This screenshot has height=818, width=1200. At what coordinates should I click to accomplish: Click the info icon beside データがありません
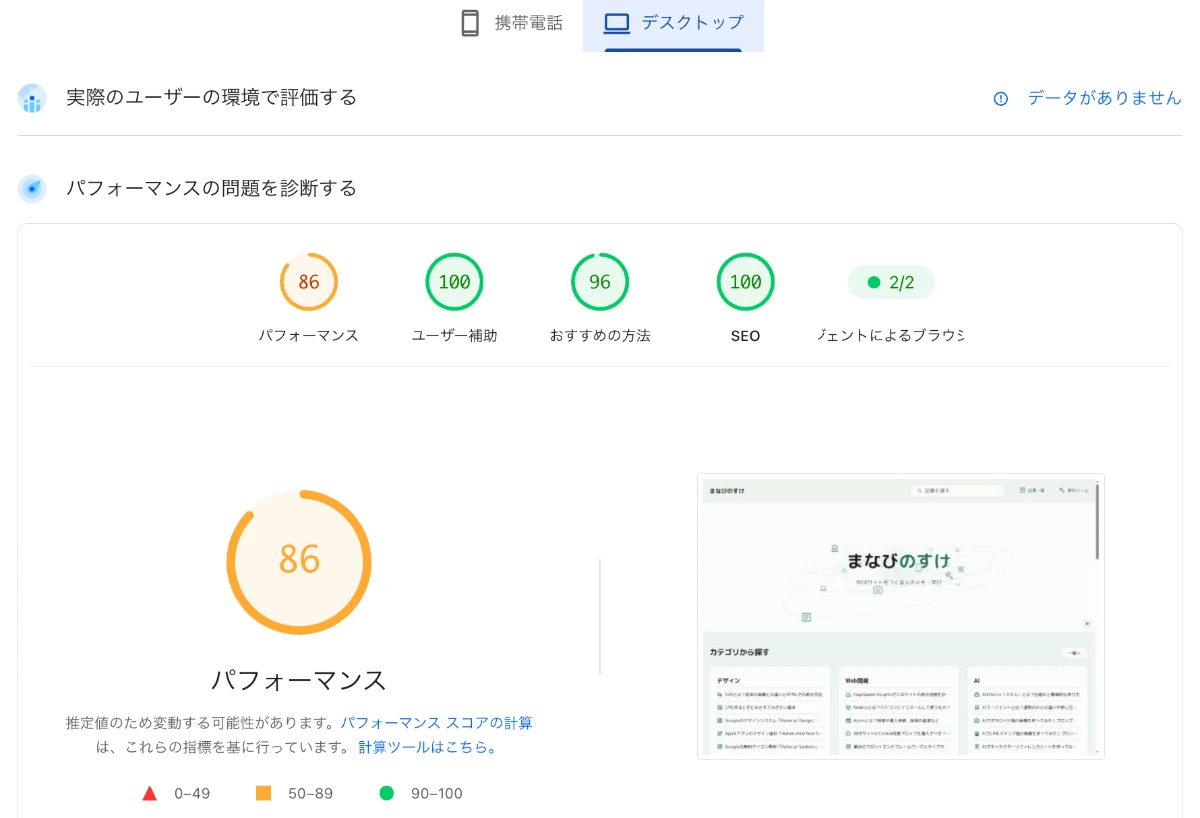click(x=1001, y=98)
